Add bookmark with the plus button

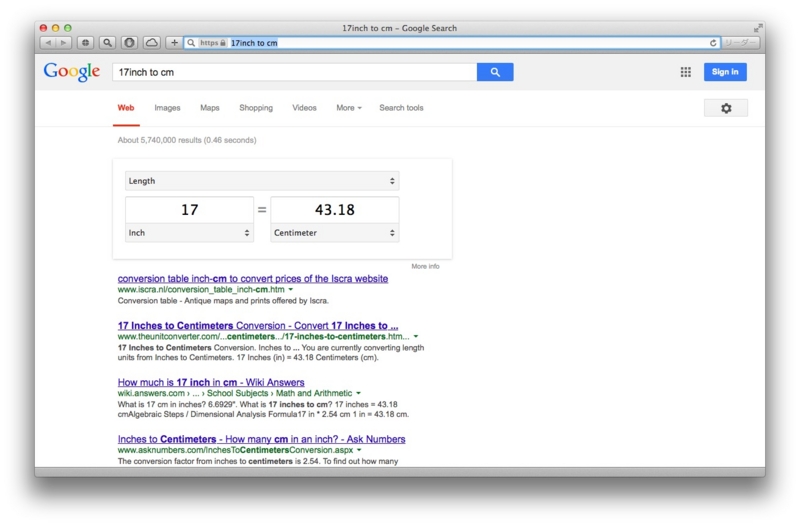click(x=174, y=43)
